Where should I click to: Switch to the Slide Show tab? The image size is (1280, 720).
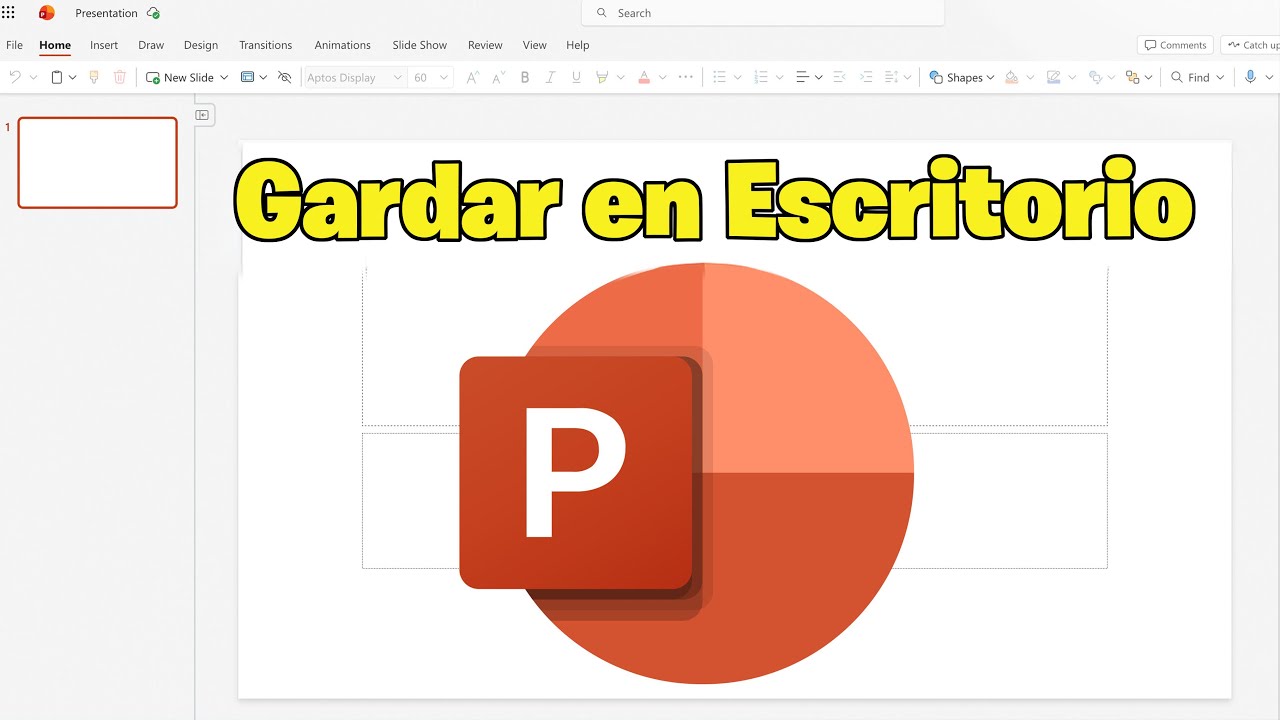click(420, 45)
